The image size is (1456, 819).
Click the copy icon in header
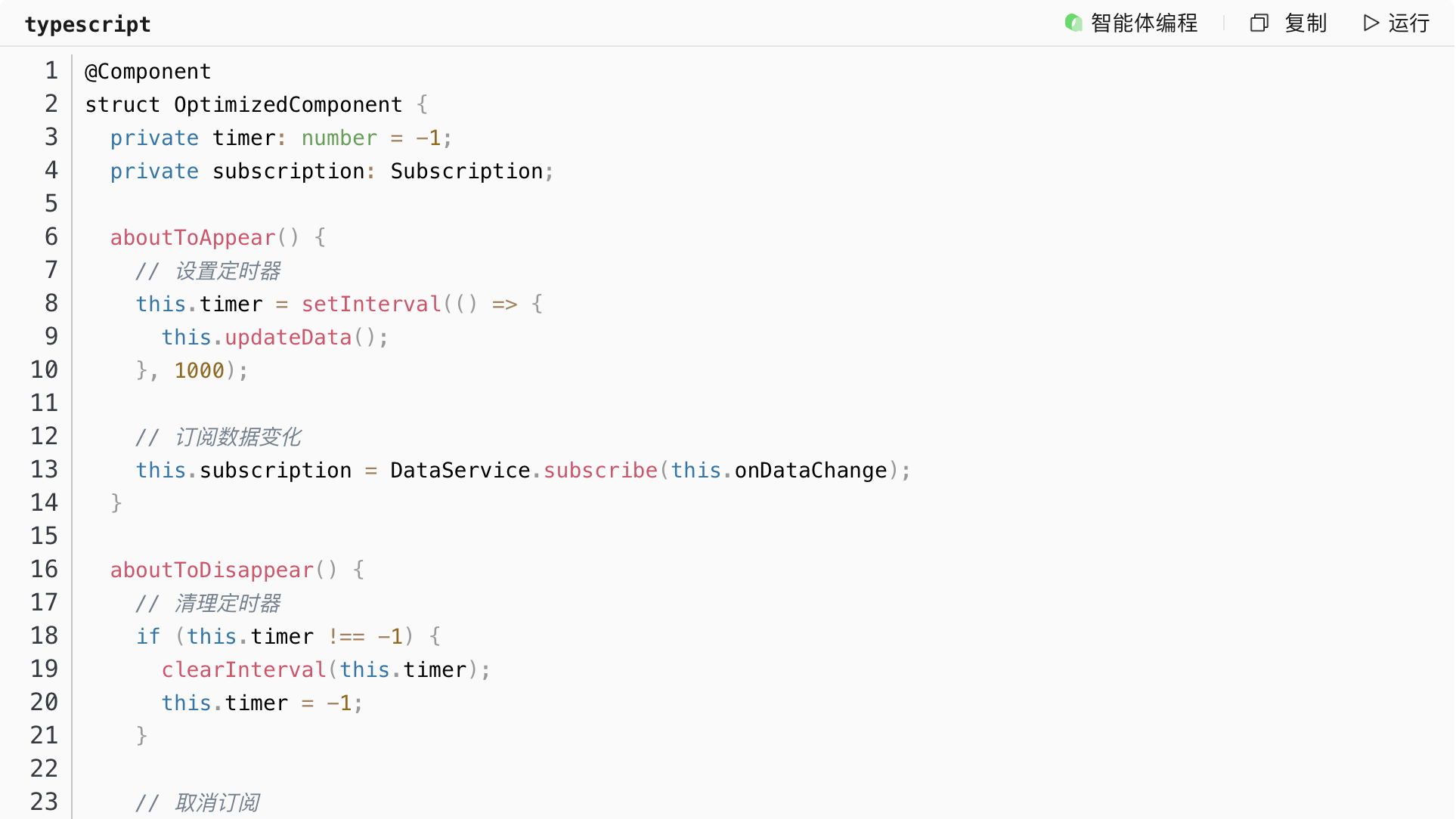pos(1259,23)
